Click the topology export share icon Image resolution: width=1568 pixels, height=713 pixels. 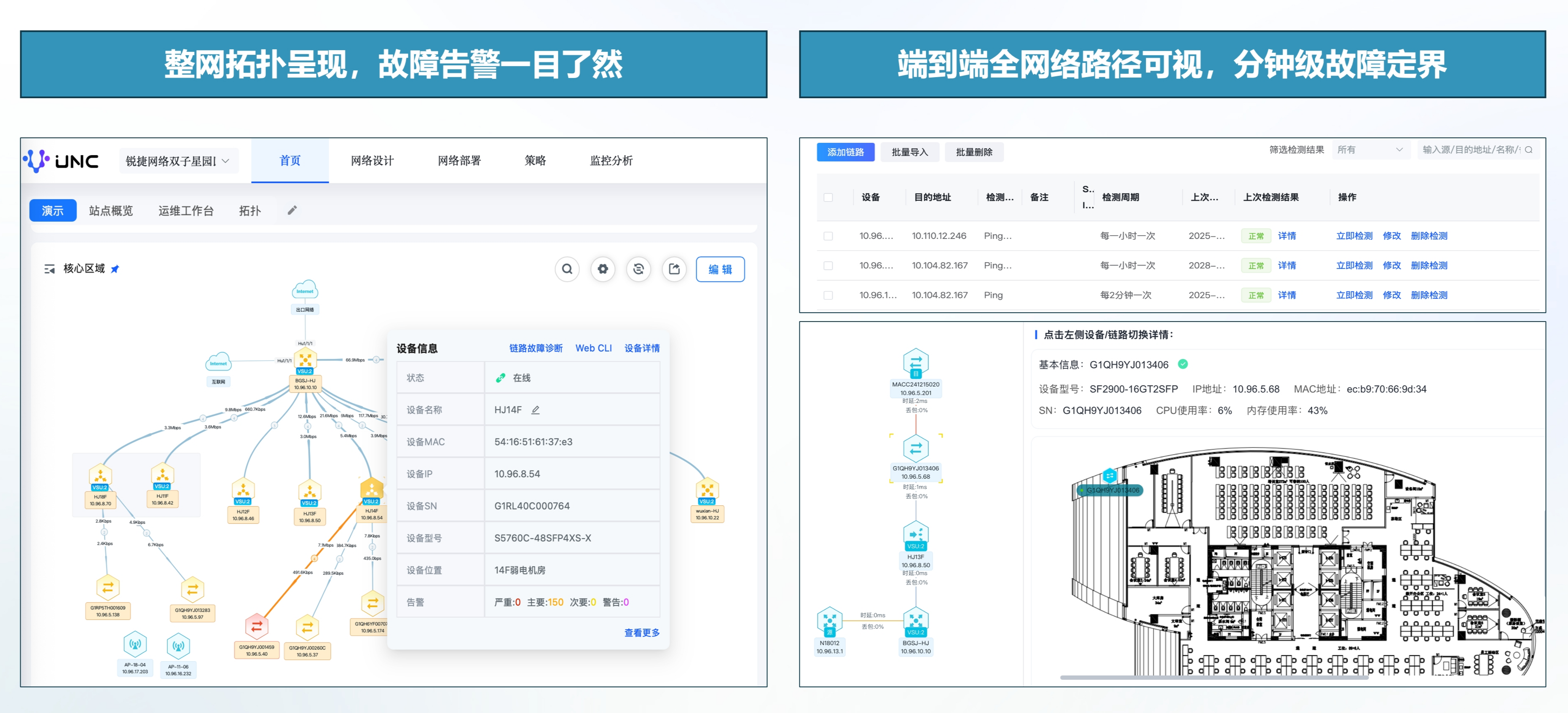coord(674,269)
